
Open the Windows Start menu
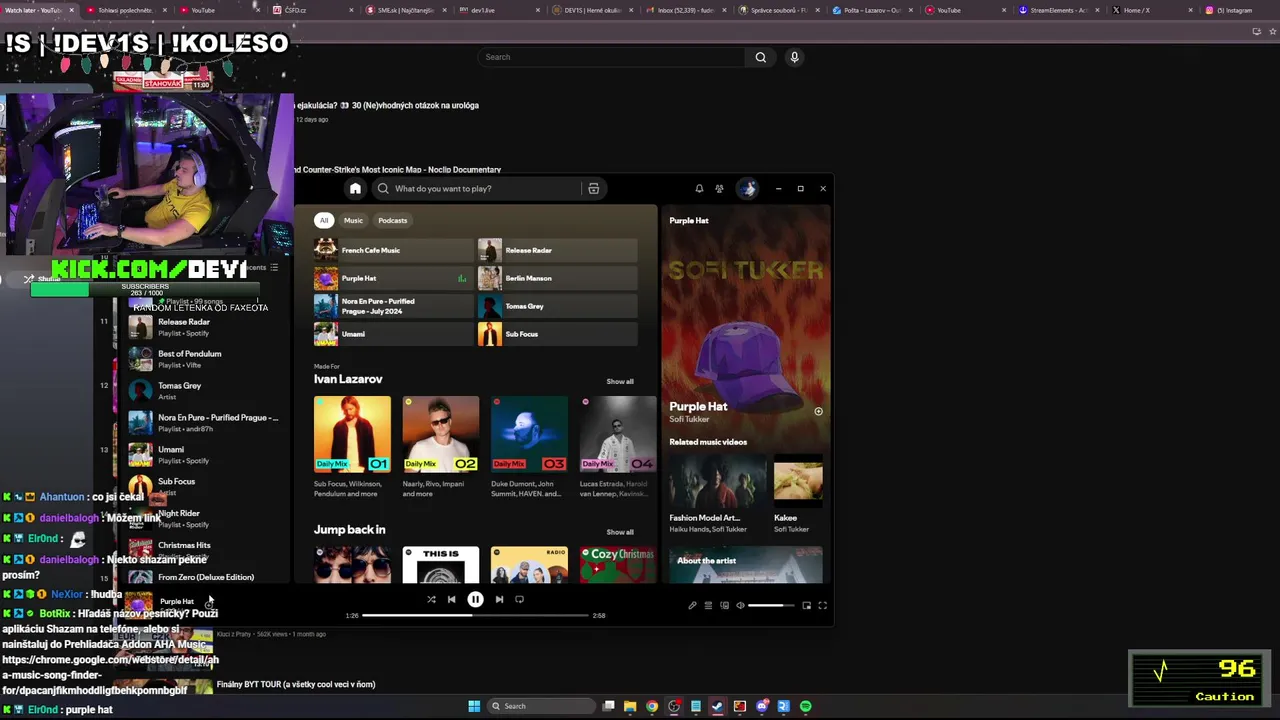tap(474, 706)
